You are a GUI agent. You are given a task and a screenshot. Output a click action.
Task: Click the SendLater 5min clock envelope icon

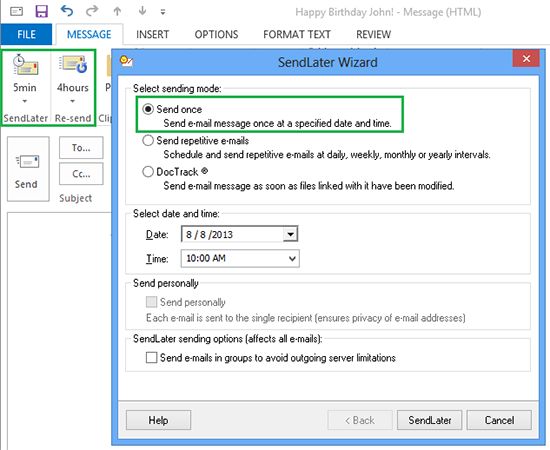coord(25,65)
